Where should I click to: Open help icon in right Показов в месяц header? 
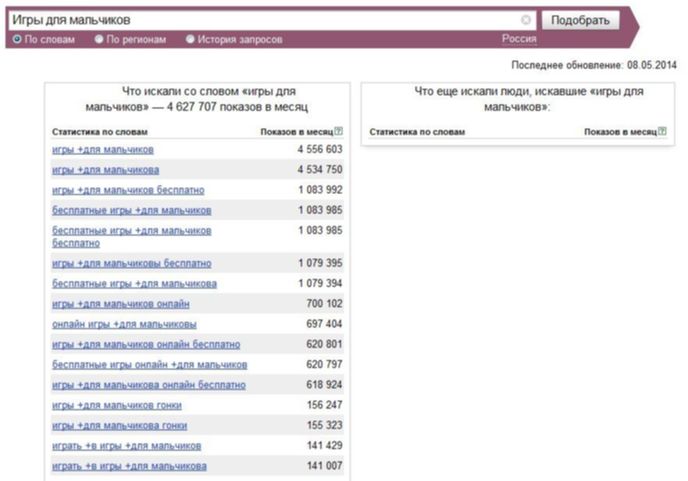pos(662,131)
